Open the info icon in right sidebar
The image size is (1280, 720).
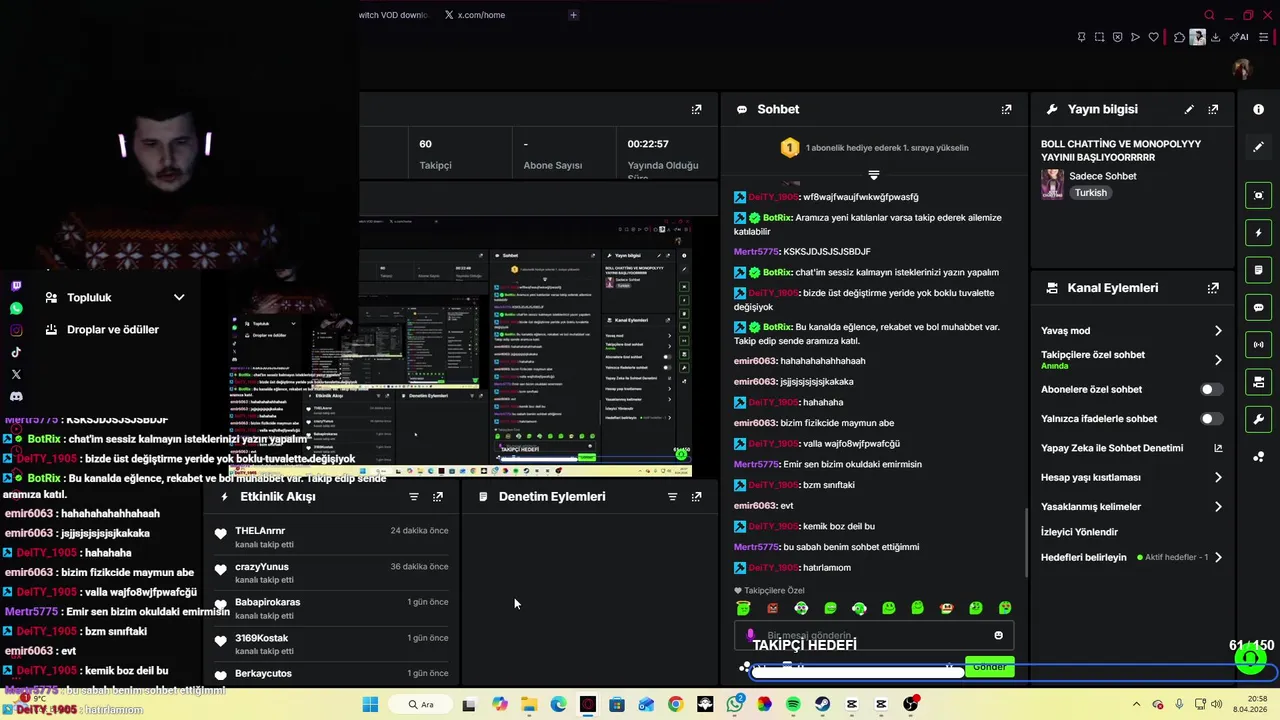point(1259,109)
